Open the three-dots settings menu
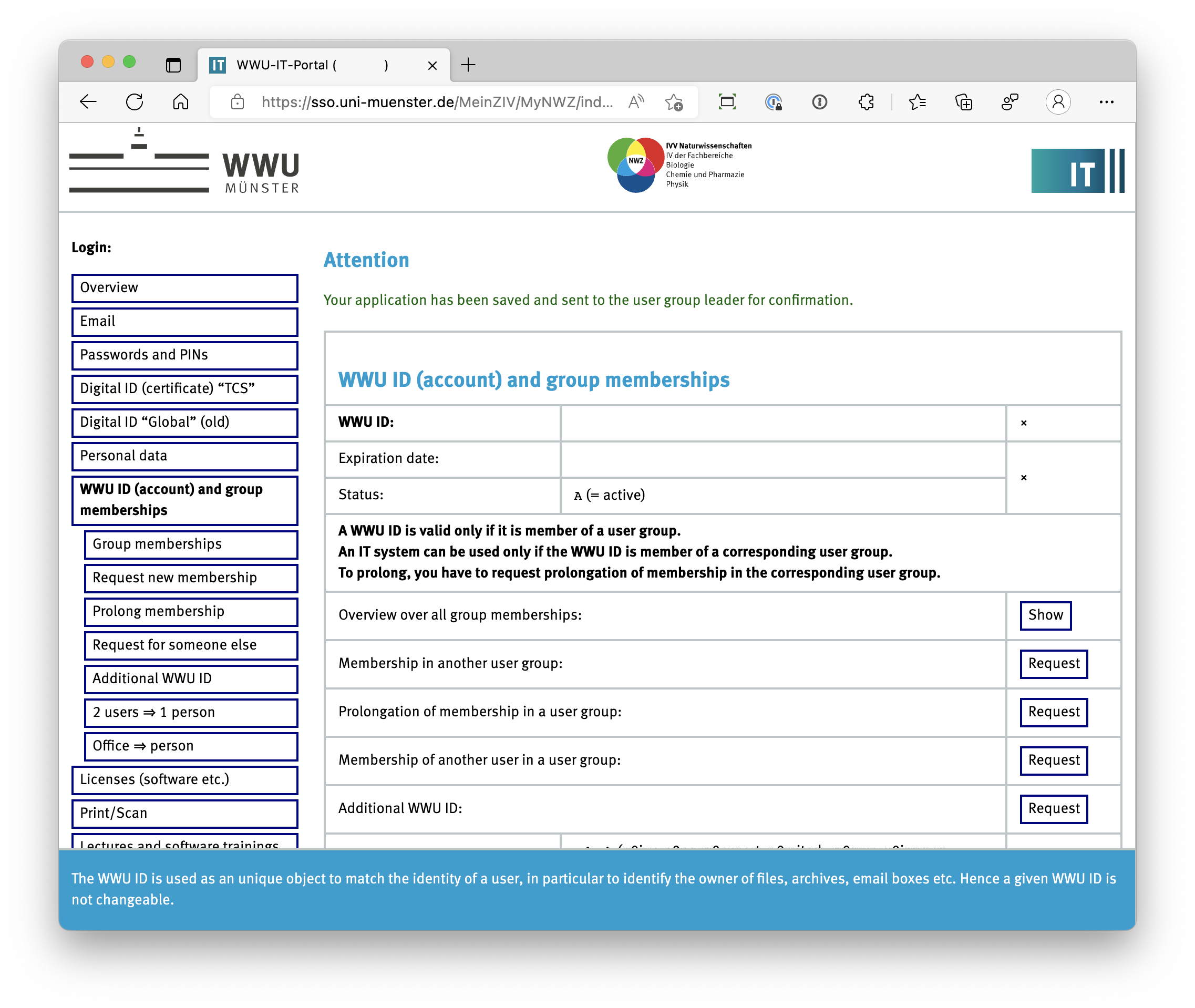Screen dimensions: 1195x1008 pyautogui.click(x=1106, y=102)
